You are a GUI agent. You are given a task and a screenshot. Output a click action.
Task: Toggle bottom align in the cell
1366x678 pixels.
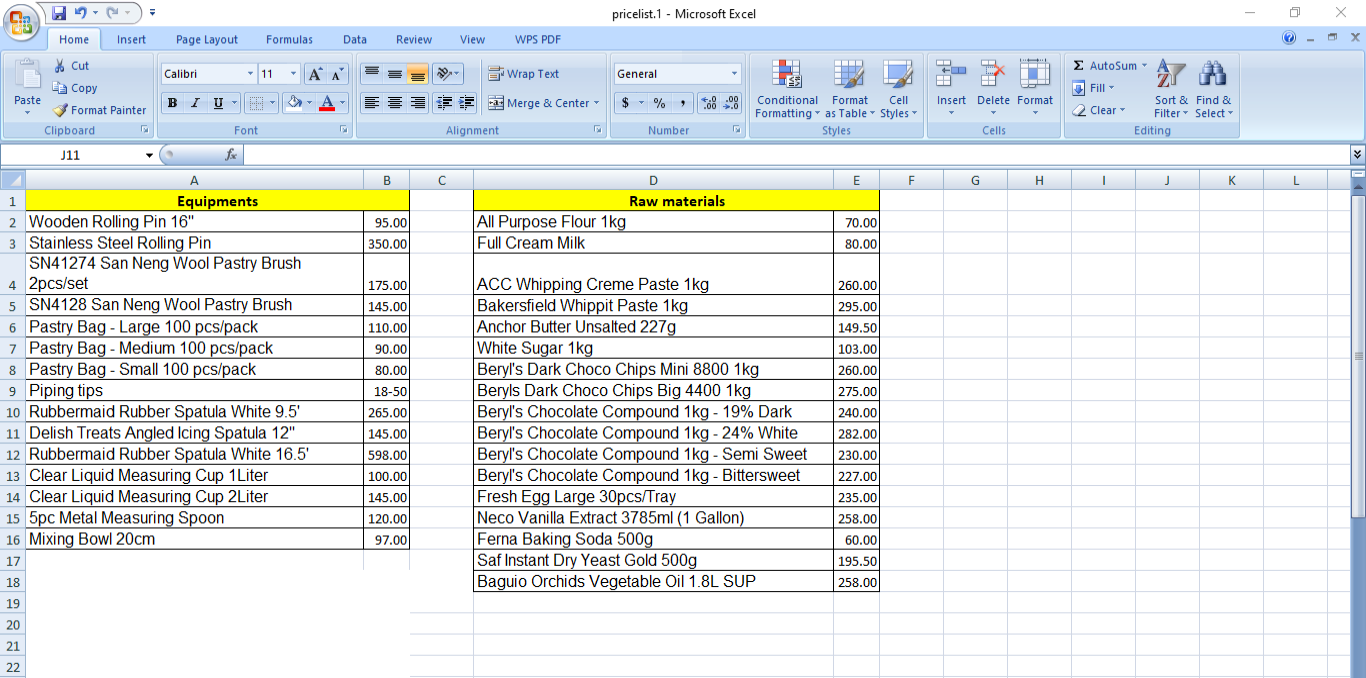(417, 74)
